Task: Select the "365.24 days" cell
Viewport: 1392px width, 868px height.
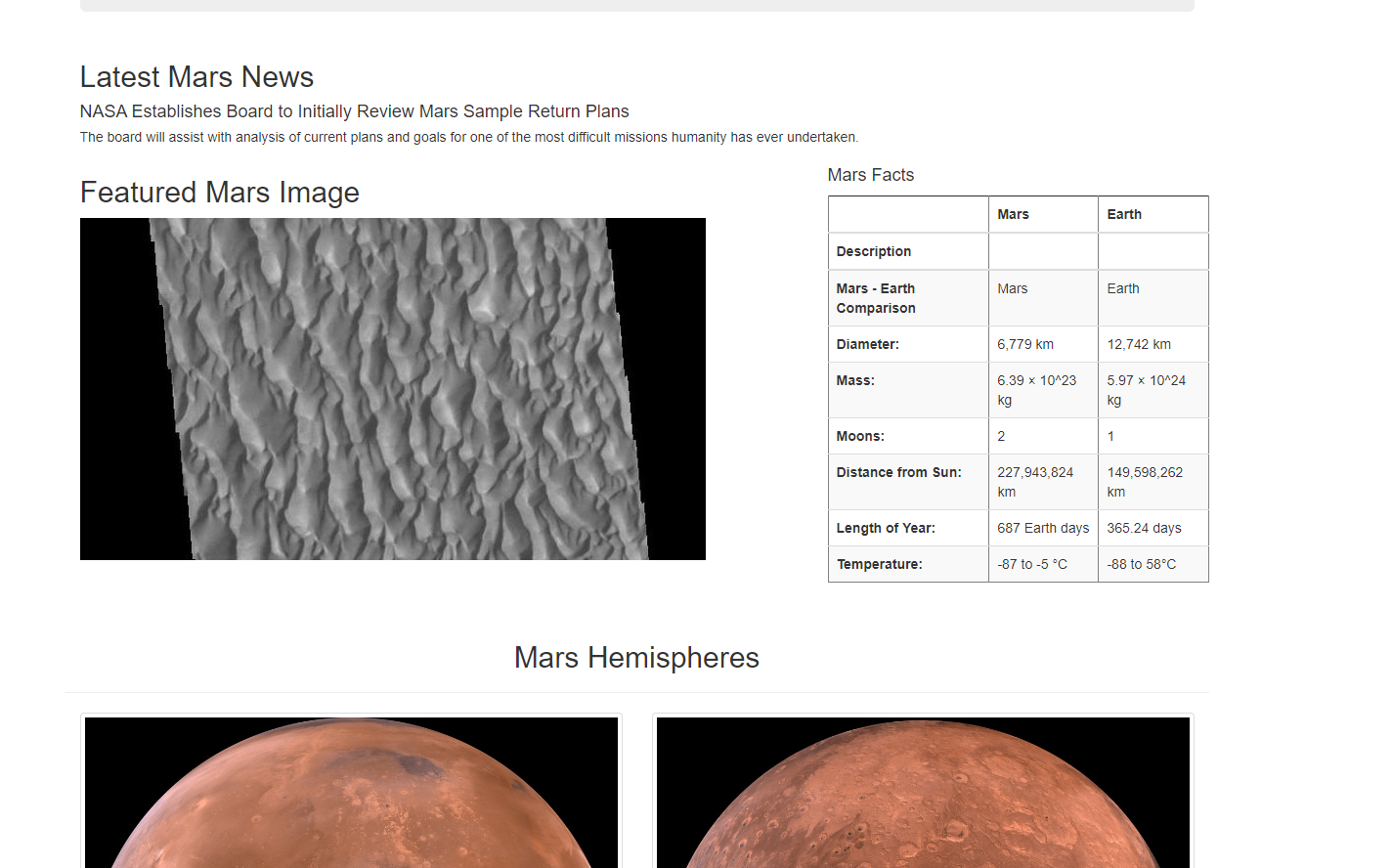Action: pos(1144,528)
